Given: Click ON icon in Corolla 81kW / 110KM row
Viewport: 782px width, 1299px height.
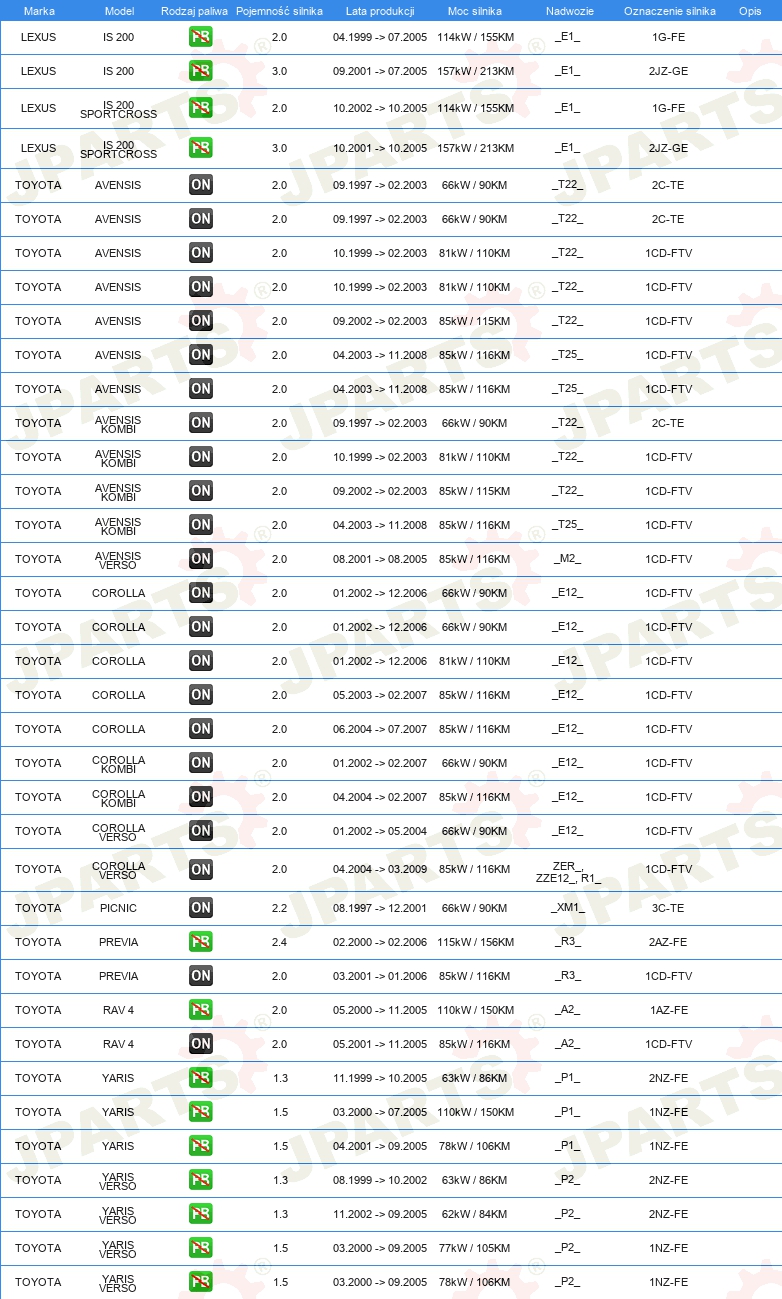Looking at the screenshot, I should [201, 661].
